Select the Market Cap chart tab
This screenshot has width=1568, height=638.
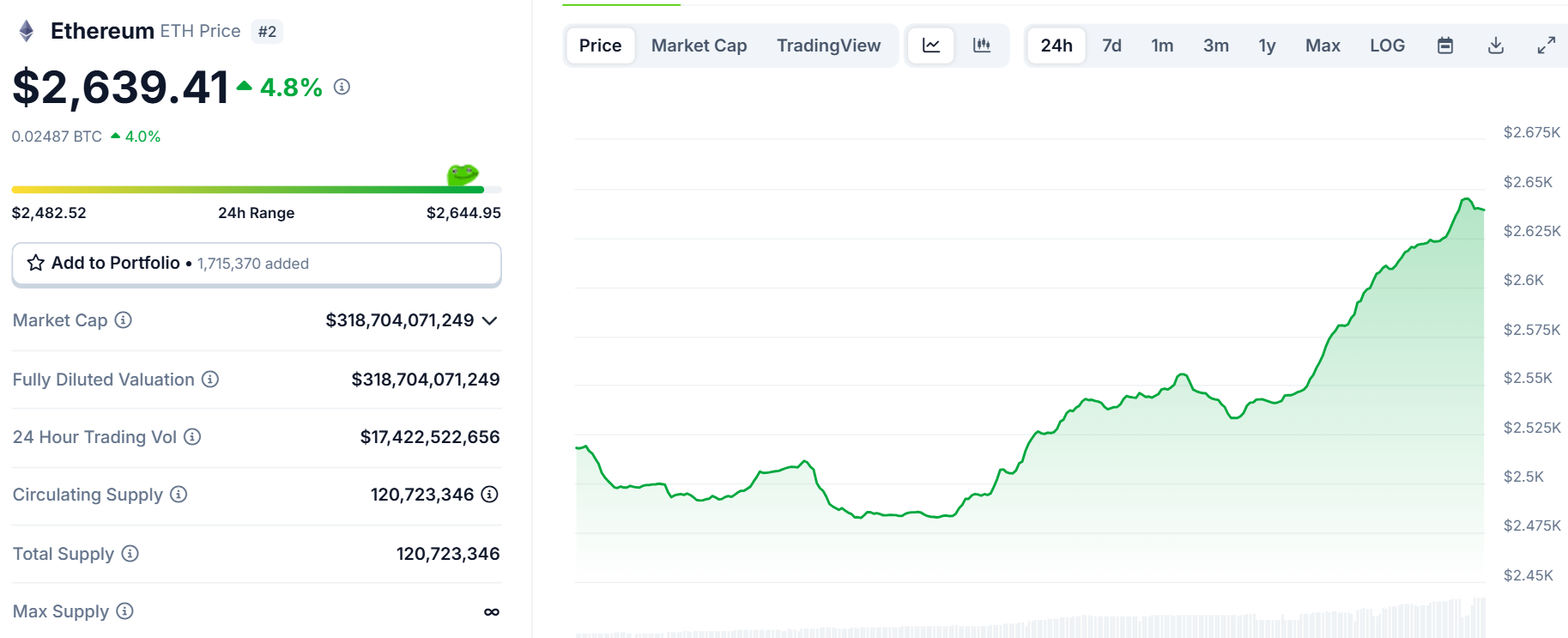pyautogui.click(x=699, y=46)
